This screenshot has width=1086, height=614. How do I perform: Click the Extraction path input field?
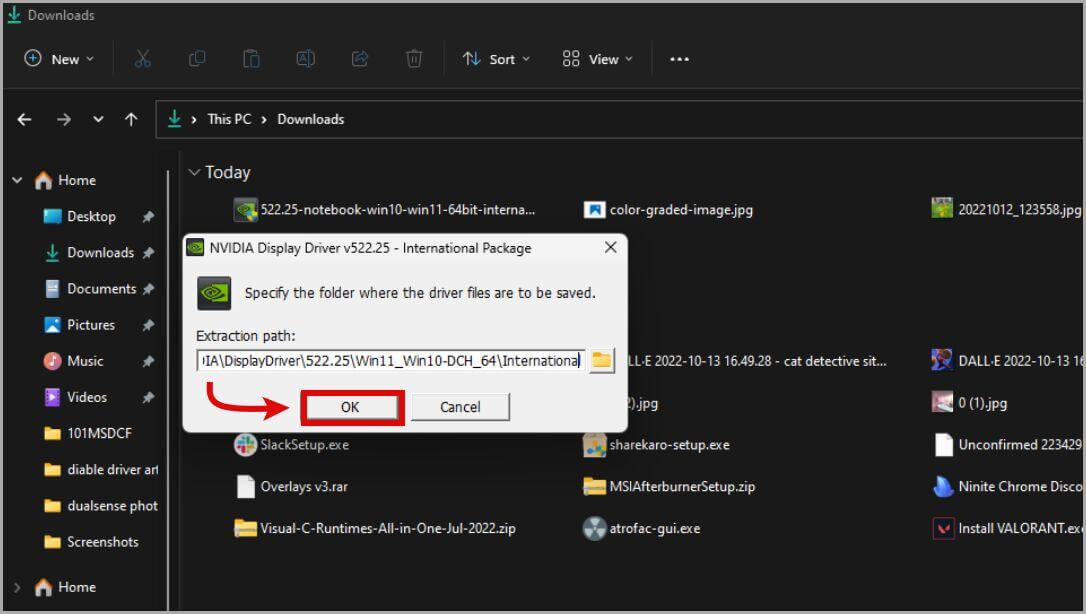pyautogui.click(x=391, y=361)
